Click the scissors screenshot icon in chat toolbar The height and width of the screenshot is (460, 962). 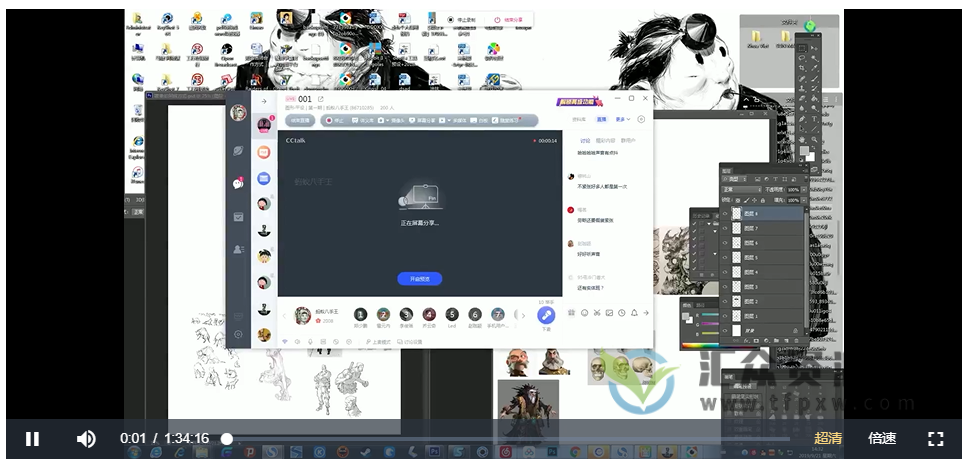click(597, 313)
